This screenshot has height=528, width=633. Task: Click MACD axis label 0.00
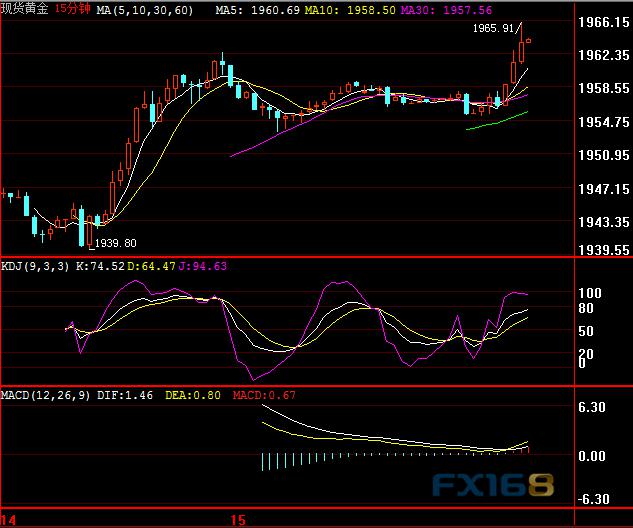(592, 457)
